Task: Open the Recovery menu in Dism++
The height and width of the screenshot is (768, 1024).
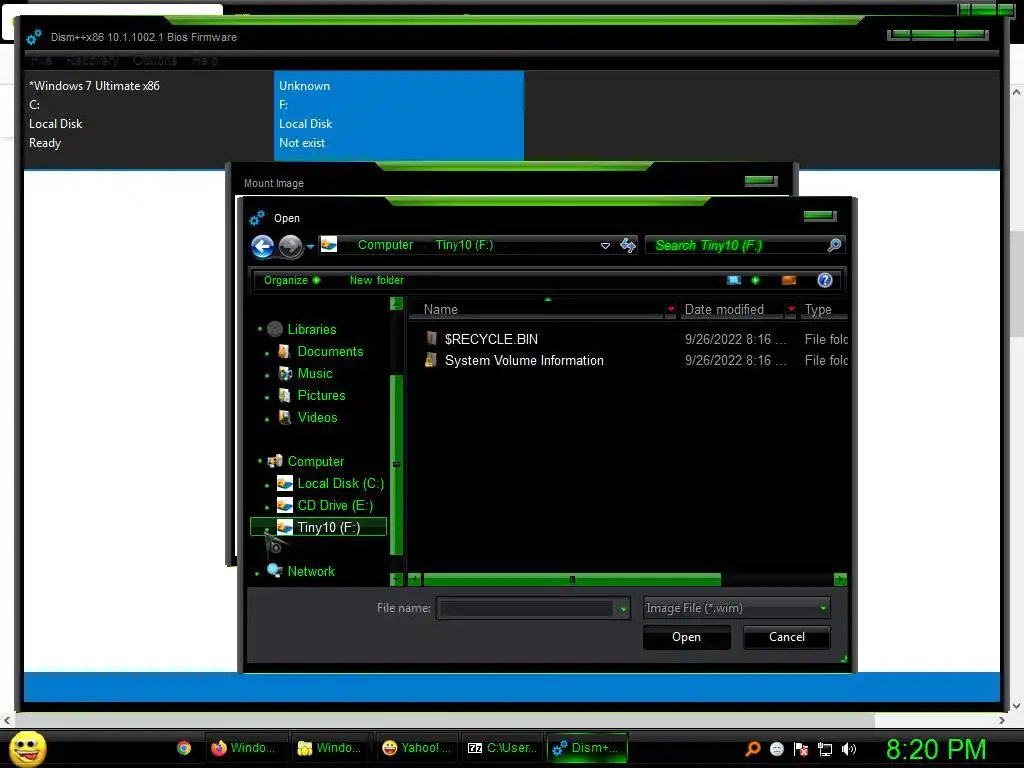Action: [92, 60]
